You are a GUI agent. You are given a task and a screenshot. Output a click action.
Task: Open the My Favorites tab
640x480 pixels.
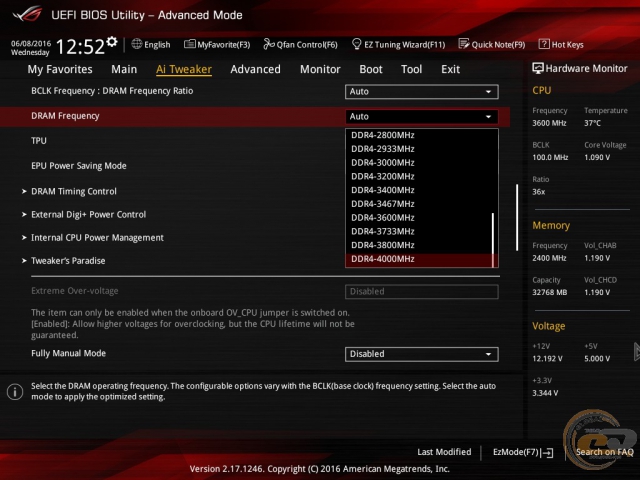(60, 69)
